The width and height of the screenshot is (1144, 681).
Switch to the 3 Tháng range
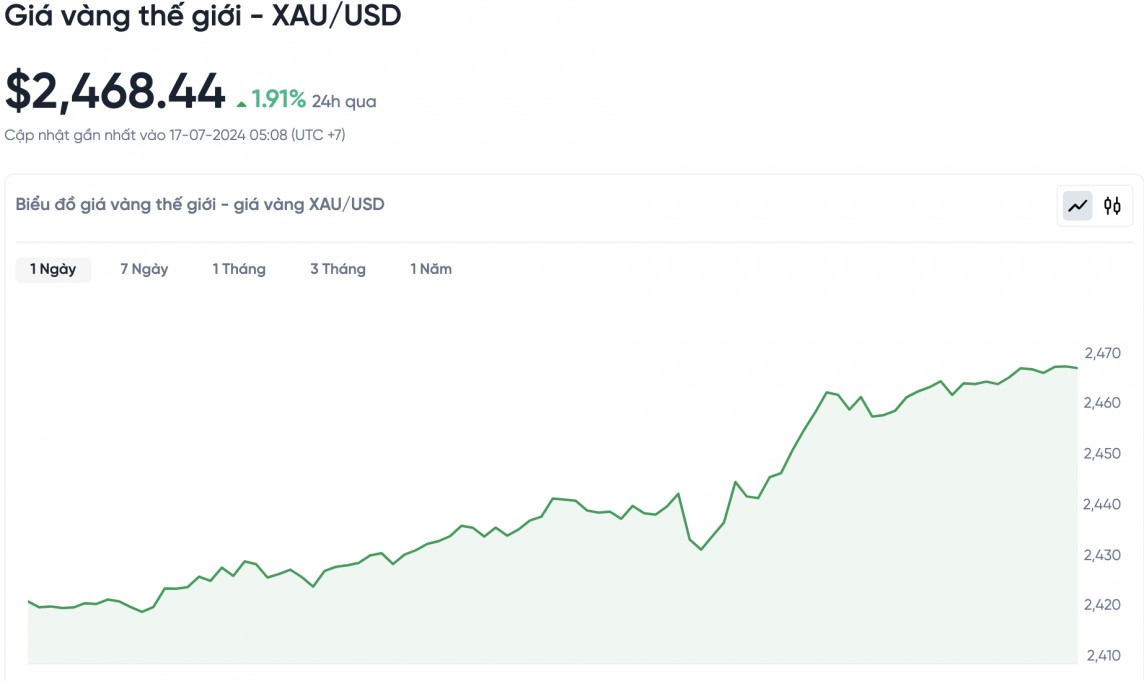point(338,269)
